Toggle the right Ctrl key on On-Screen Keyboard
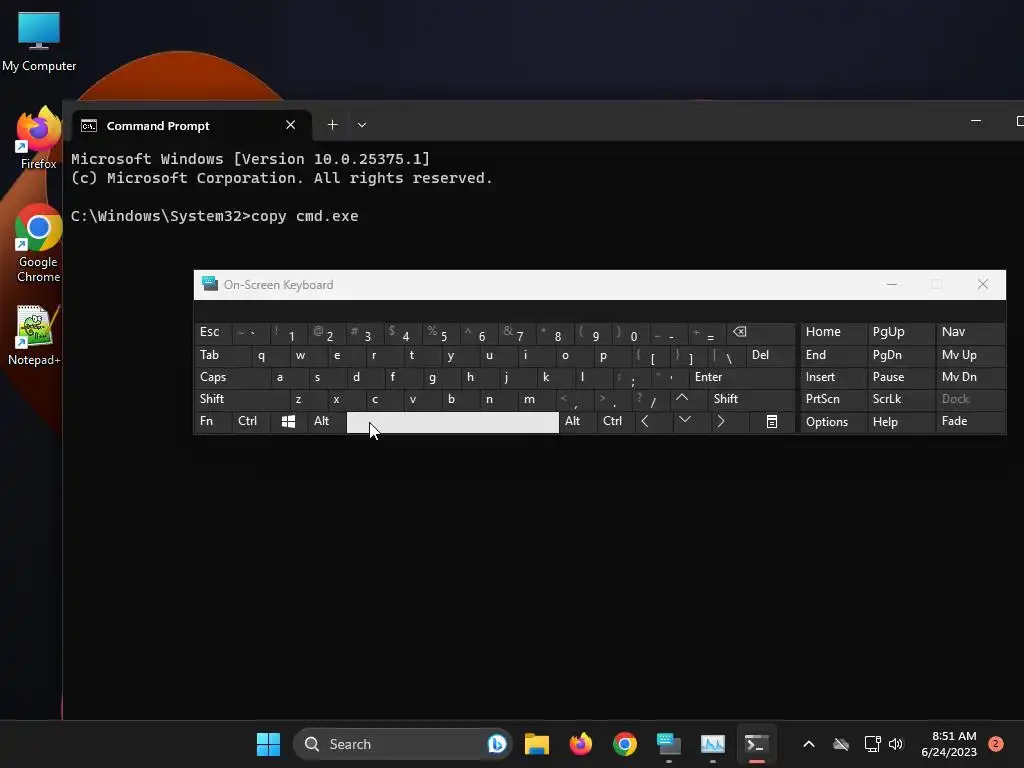The height and width of the screenshot is (768, 1024). click(x=615, y=422)
